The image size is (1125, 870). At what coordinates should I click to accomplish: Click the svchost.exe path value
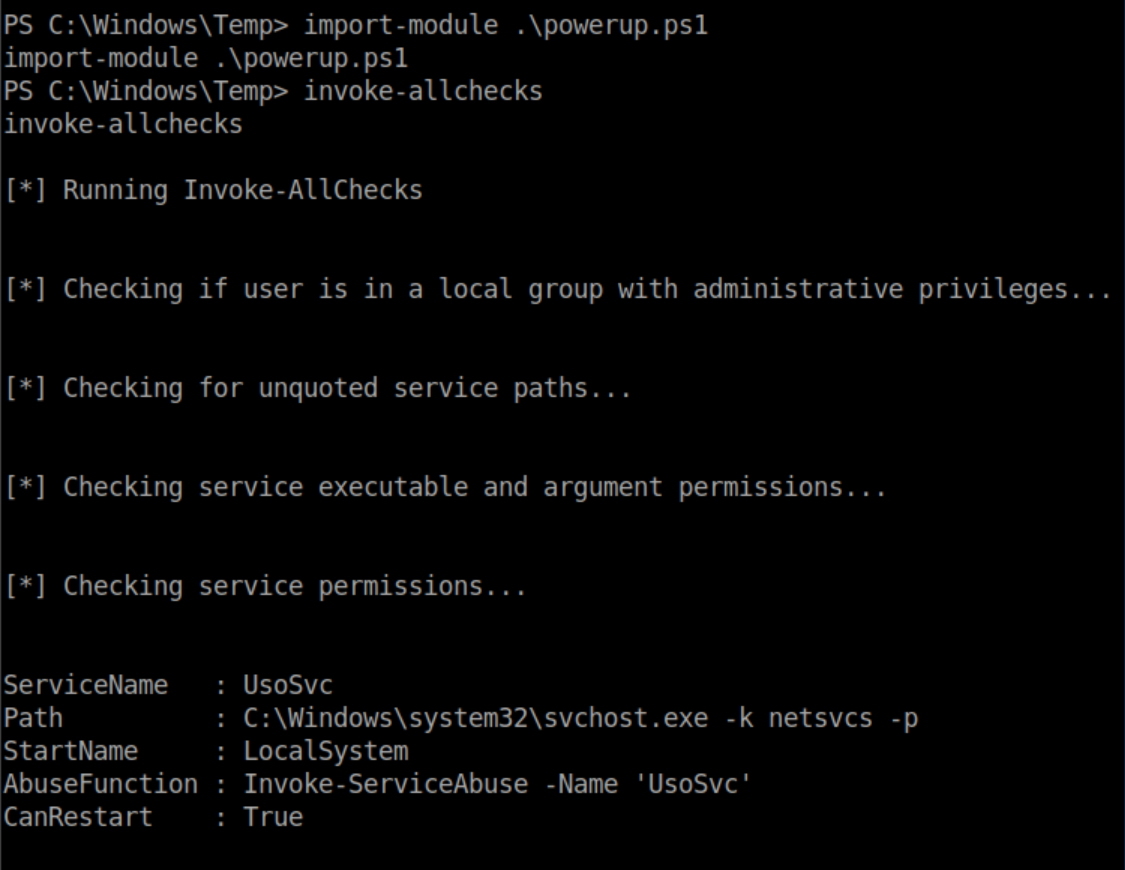pyautogui.click(x=580, y=719)
